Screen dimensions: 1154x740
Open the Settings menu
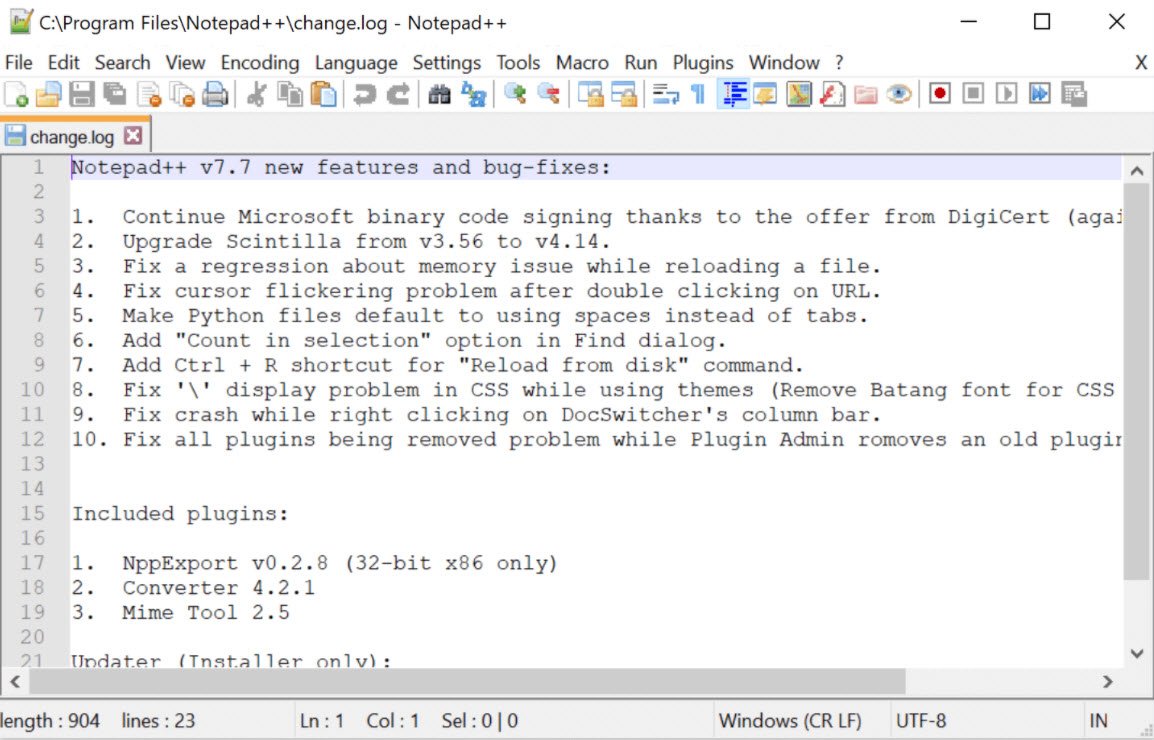447,63
